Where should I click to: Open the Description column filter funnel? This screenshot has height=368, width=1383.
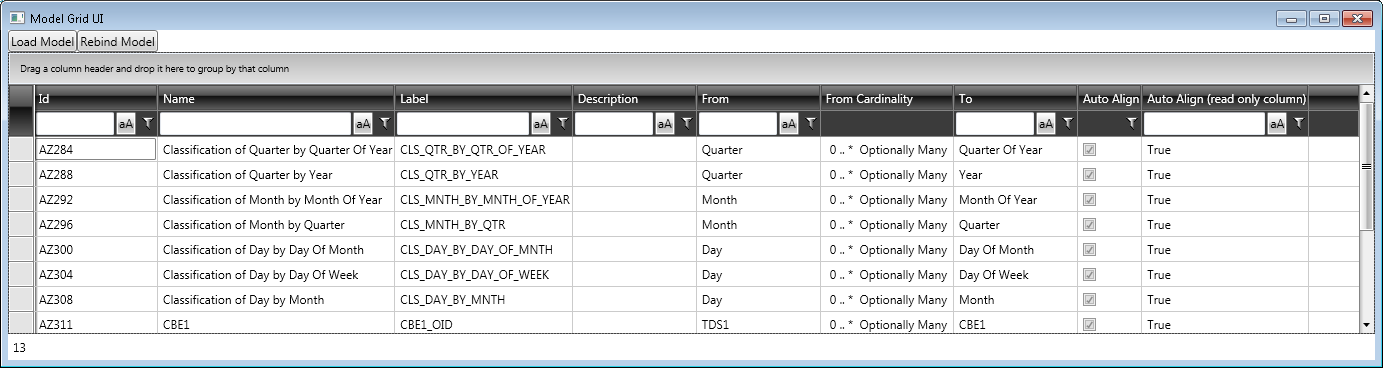click(686, 123)
